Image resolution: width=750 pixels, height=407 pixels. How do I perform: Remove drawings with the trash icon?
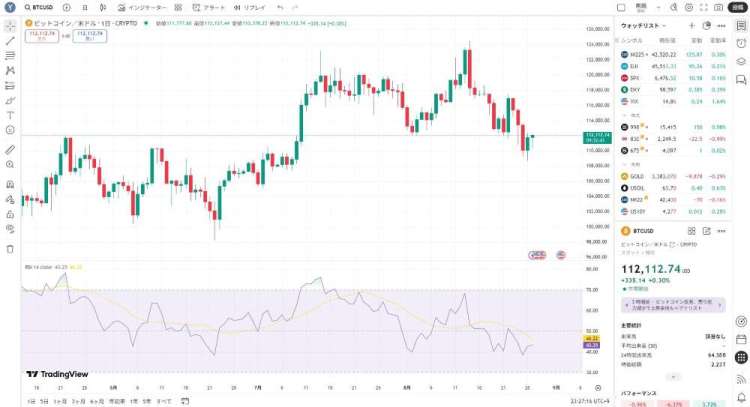(x=10, y=249)
